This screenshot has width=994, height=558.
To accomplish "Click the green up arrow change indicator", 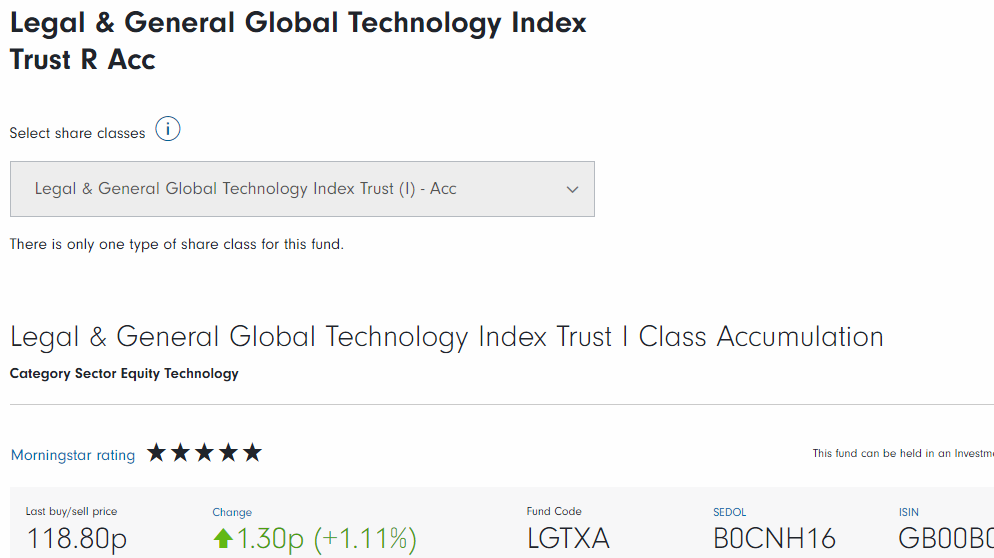I will coord(223,539).
